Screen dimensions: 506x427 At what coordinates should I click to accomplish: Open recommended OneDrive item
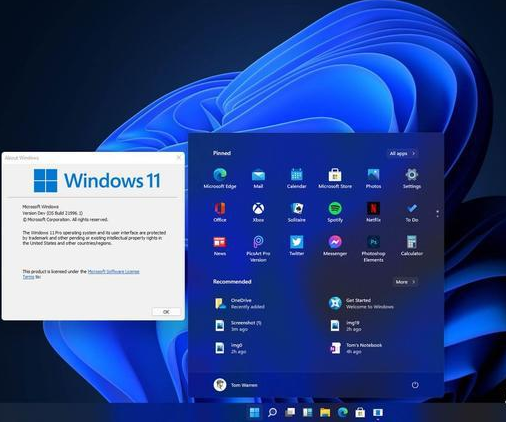240,303
